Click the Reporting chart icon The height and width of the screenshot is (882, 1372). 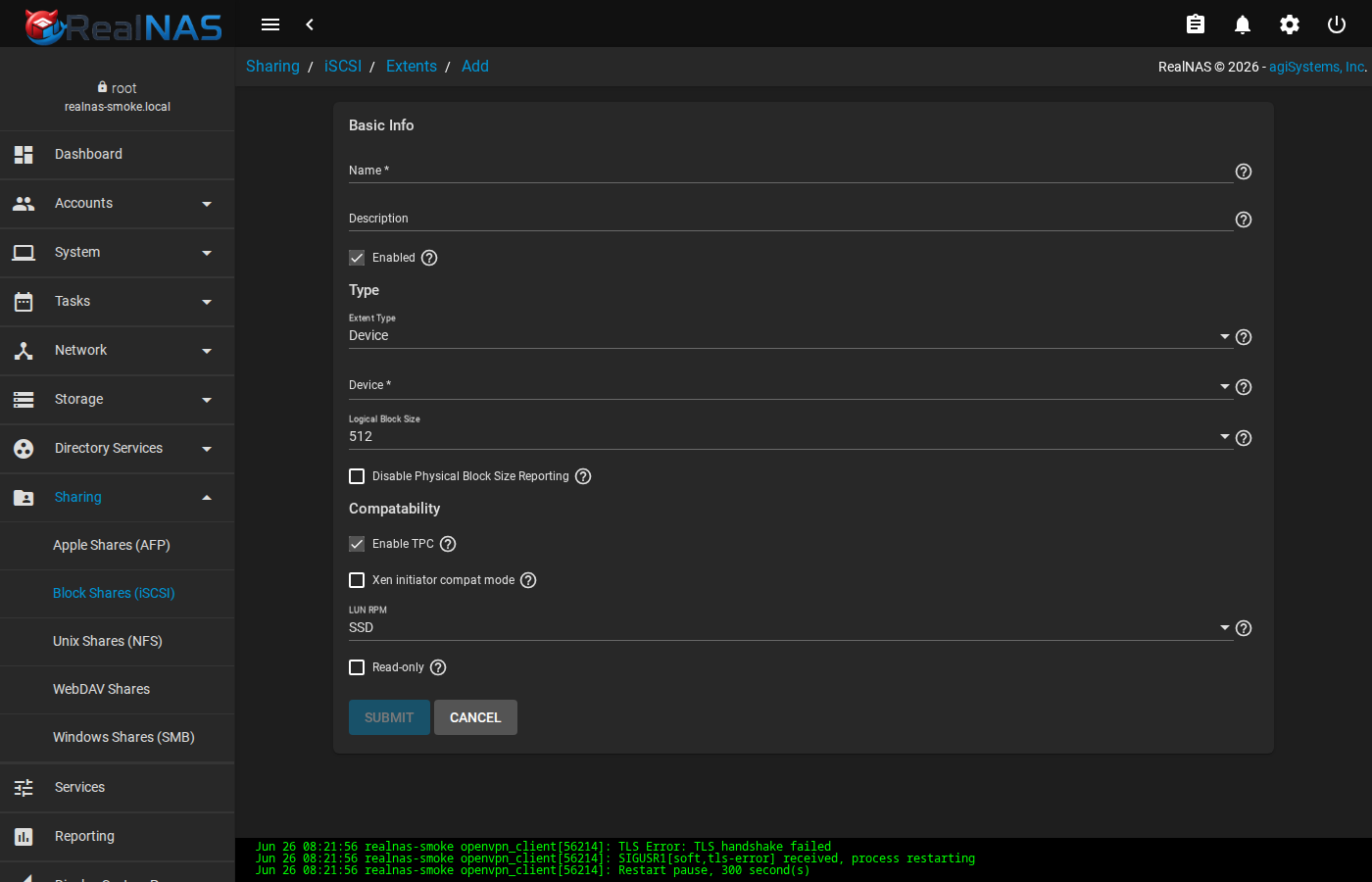24,837
